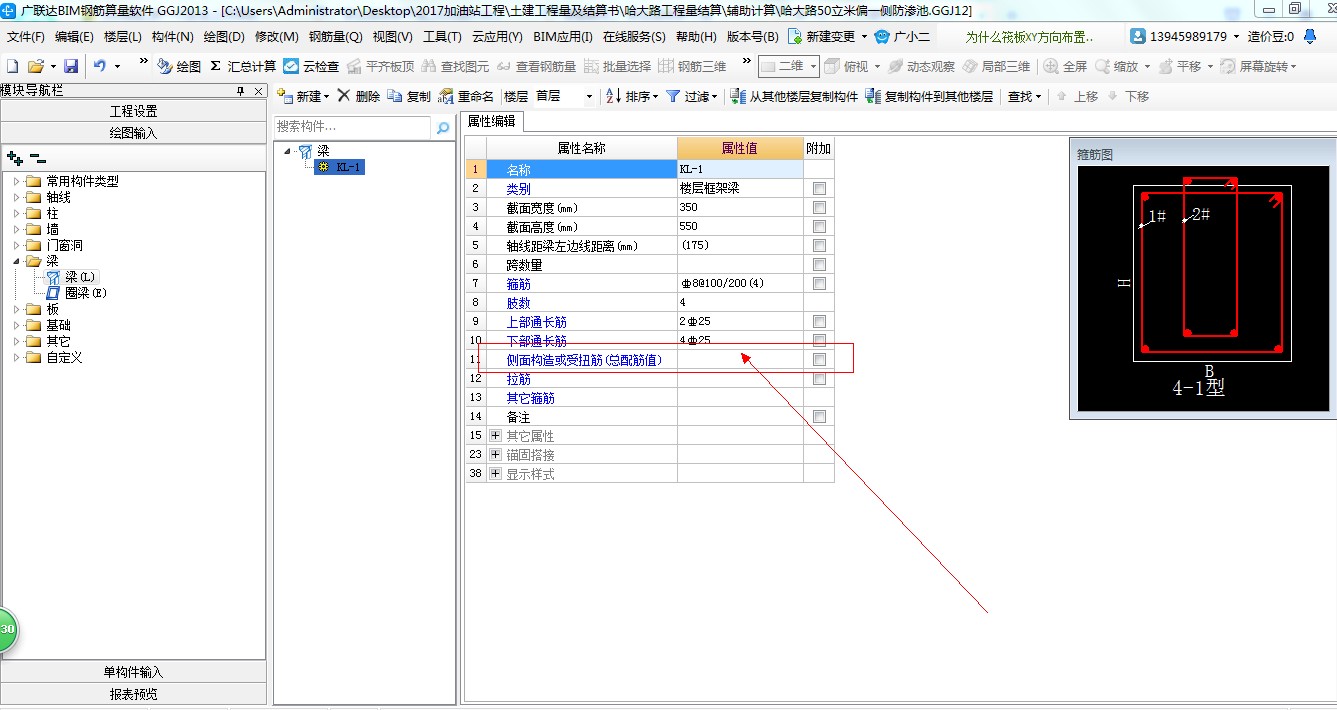Click 工程设置 navigation button

coord(133,111)
